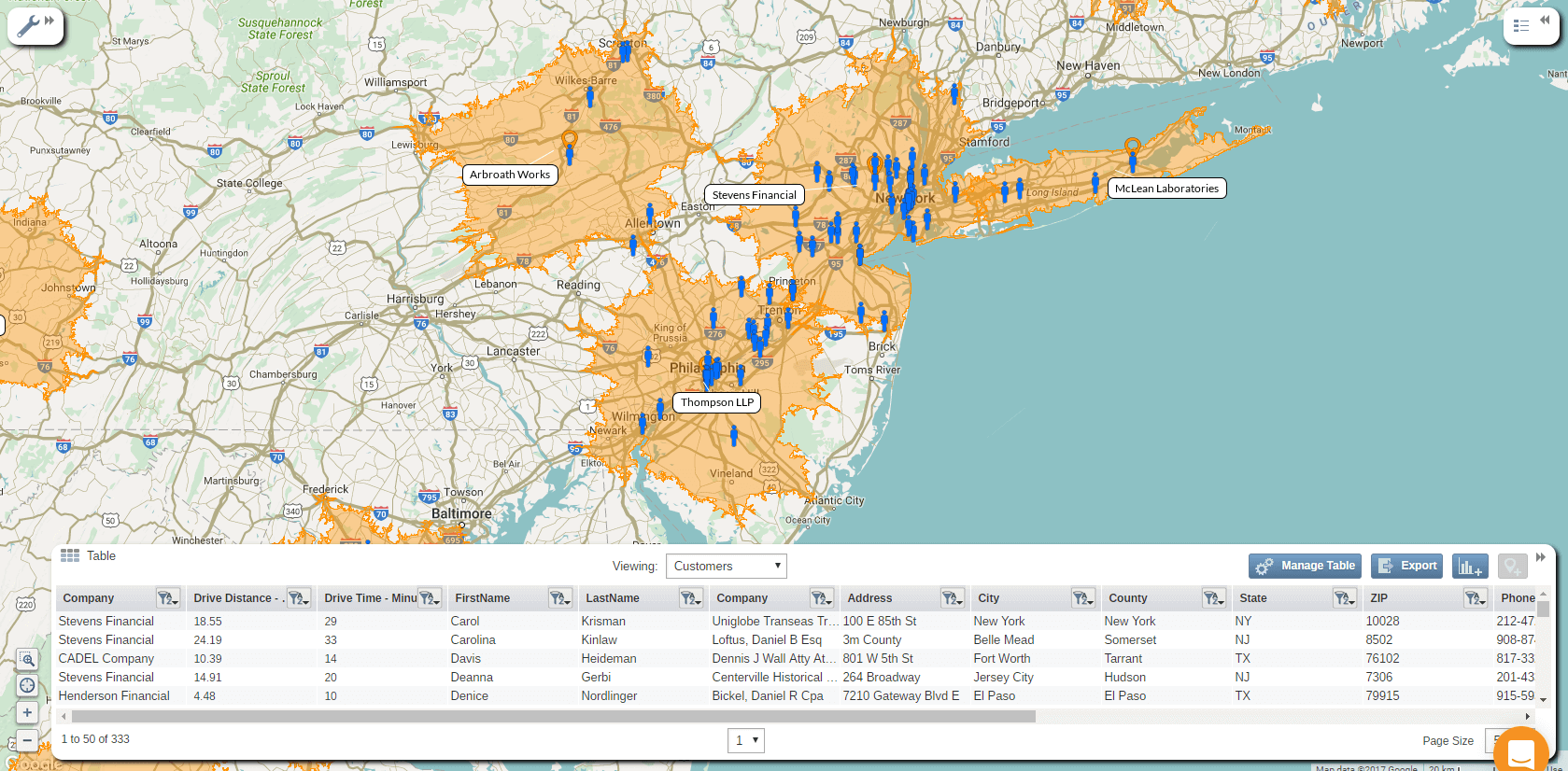Click the County column header

1127,598
